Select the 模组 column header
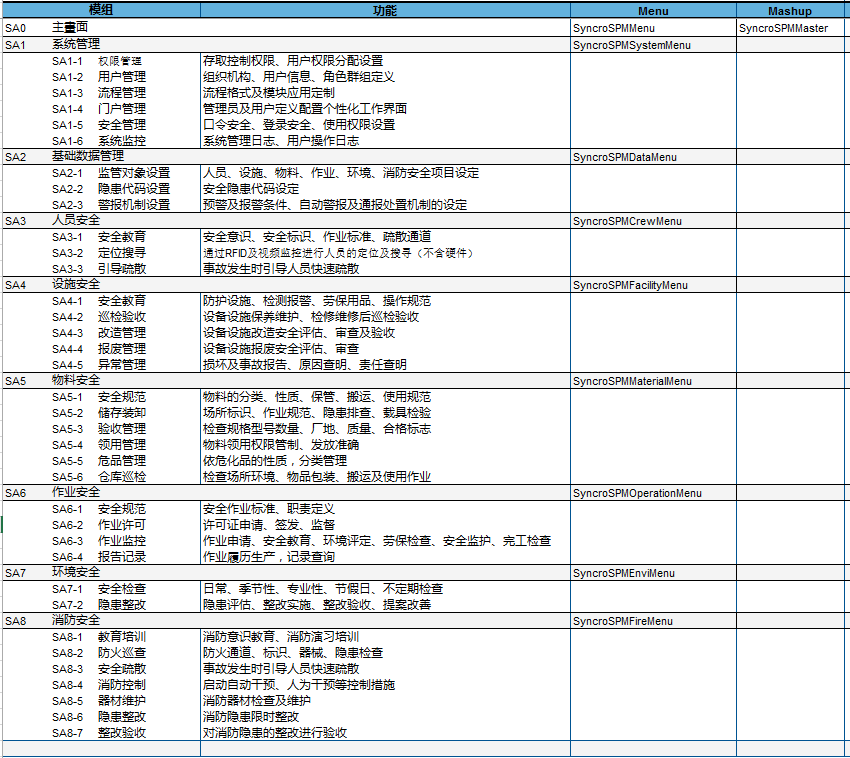This screenshot has width=850, height=758. pyautogui.click(x=101, y=10)
